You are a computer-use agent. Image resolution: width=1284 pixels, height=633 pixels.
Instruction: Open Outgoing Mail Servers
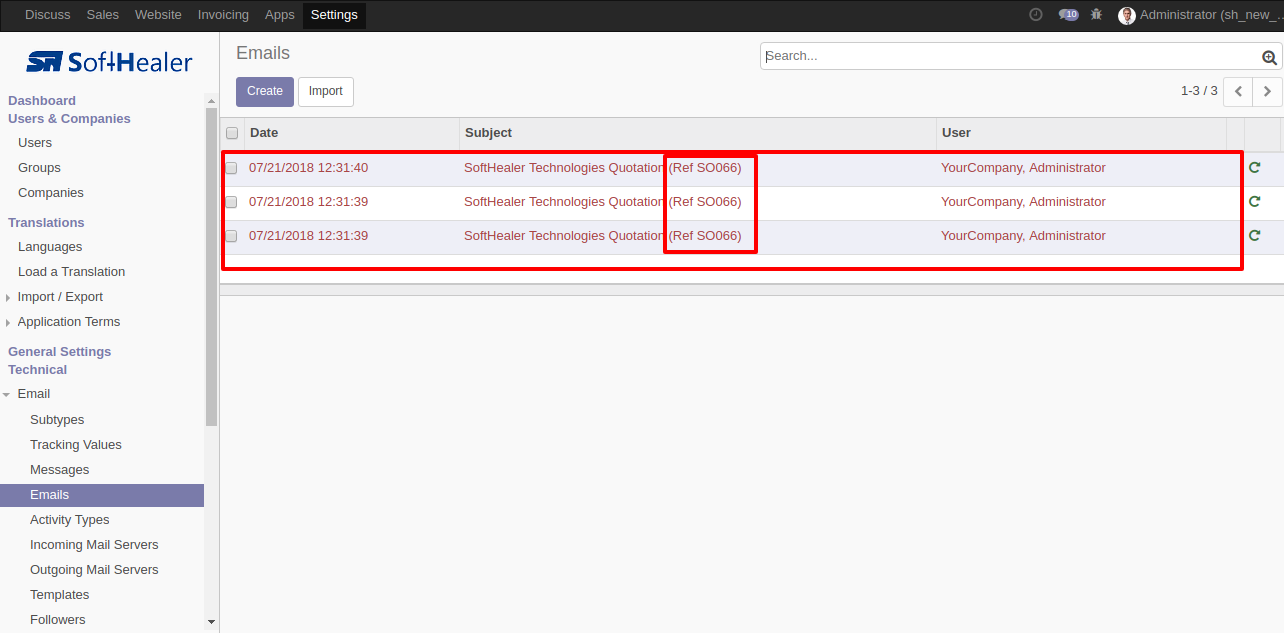[94, 570]
